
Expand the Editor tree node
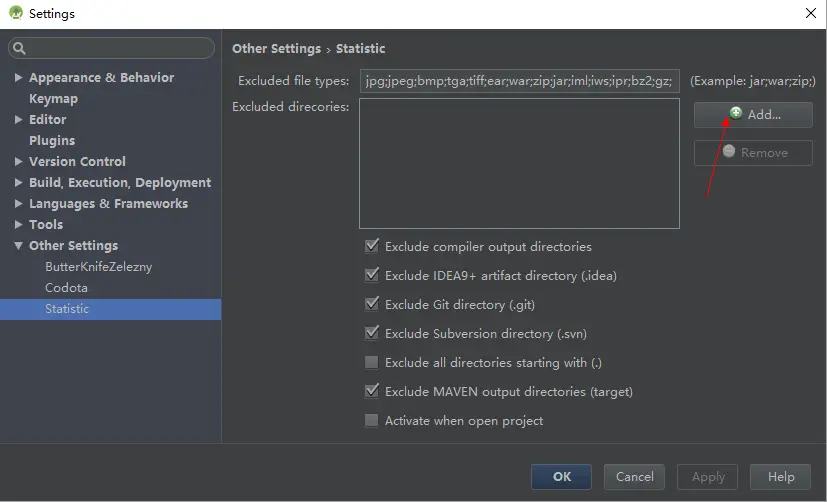point(18,120)
